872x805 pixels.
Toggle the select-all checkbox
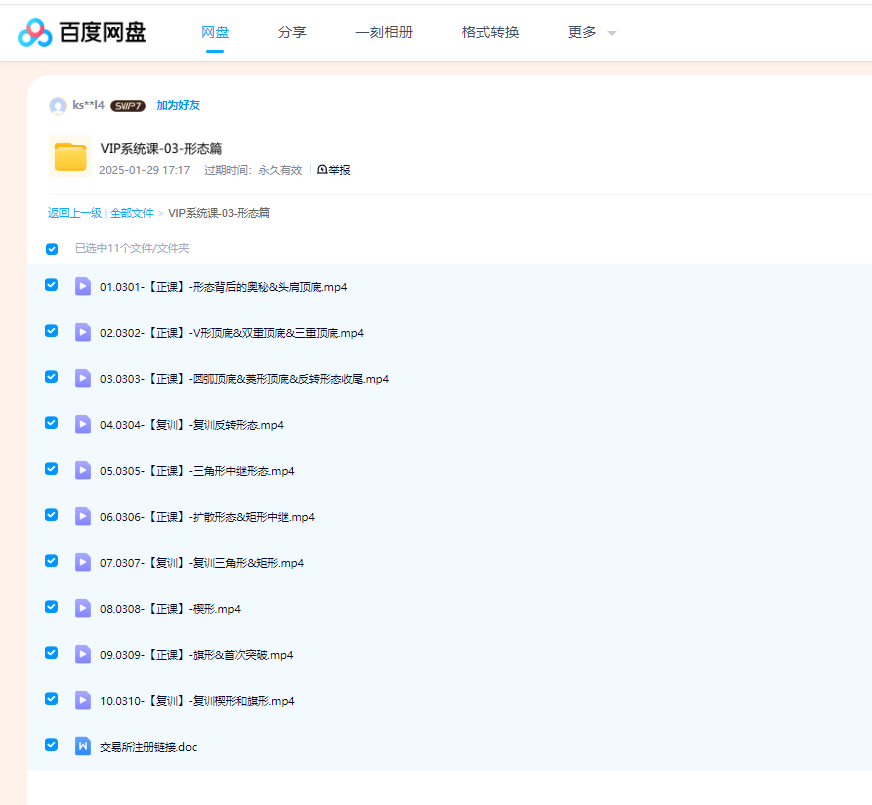pos(52,249)
